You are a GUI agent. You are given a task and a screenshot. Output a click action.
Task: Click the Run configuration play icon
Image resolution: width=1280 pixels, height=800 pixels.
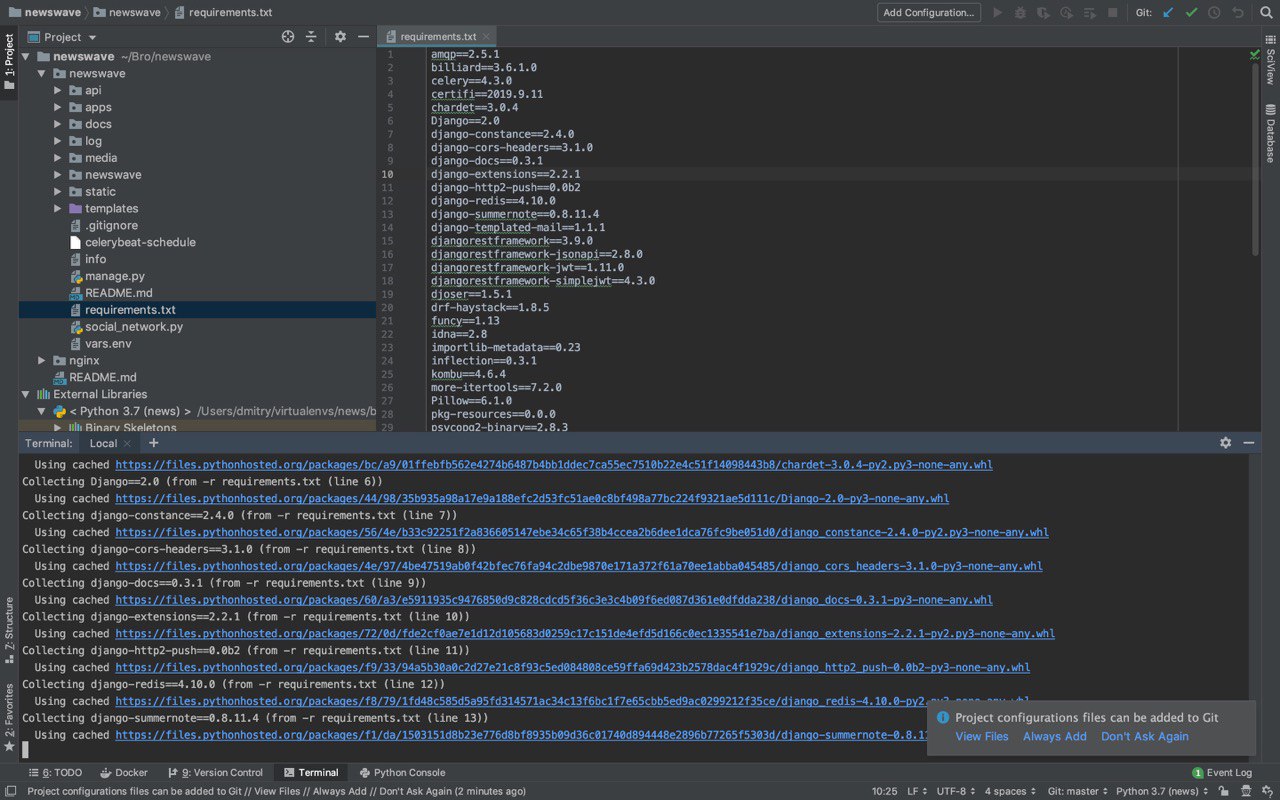point(997,13)
